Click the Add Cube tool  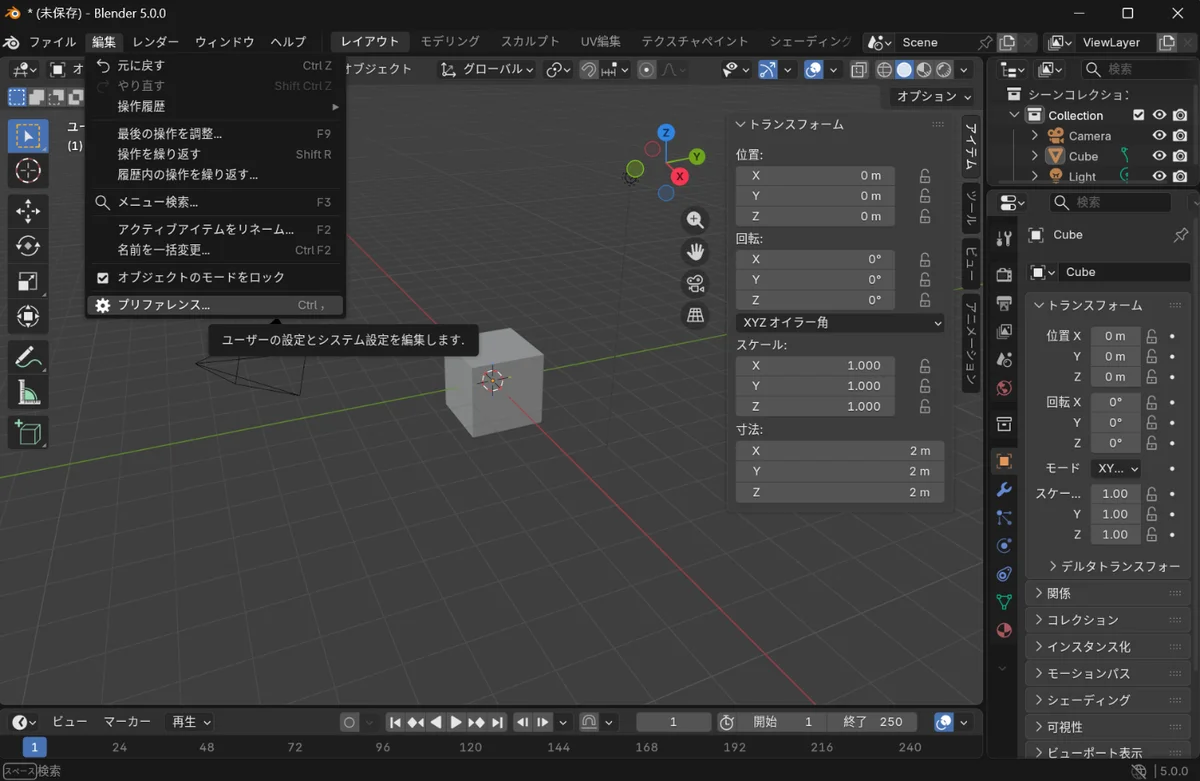[28, 433]
